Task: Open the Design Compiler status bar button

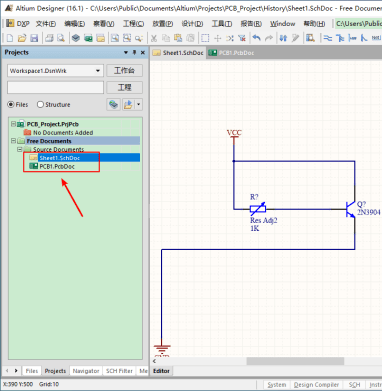Action: (316, 385)
